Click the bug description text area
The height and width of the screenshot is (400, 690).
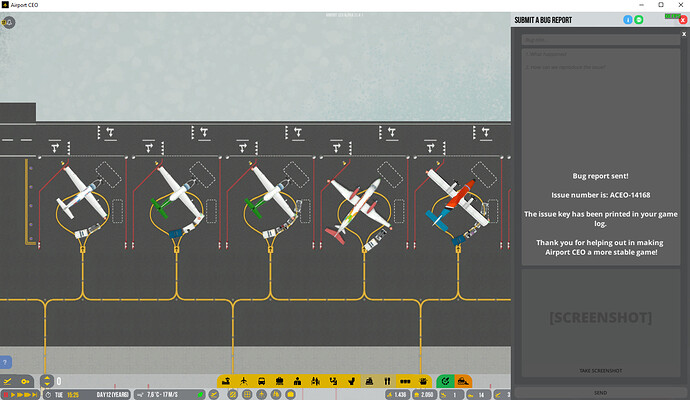[601, 157]
